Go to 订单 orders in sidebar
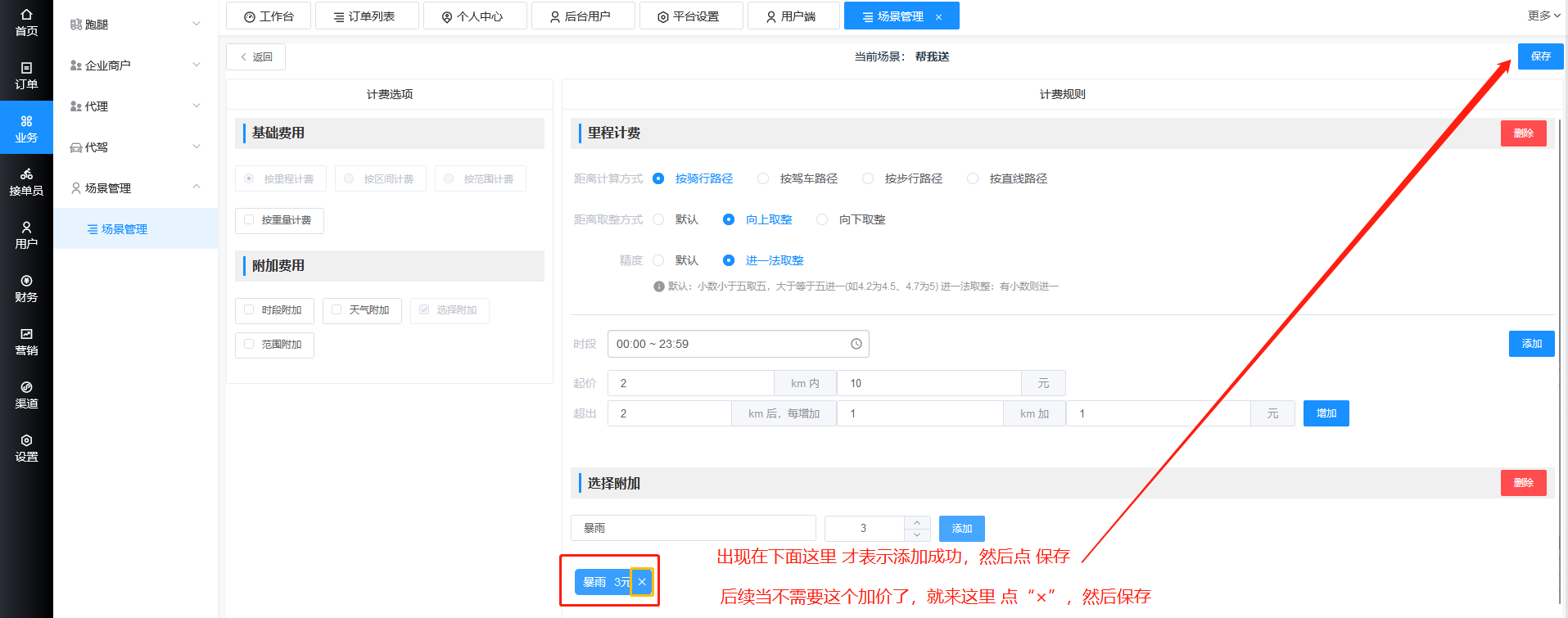 (x=26, y=75)
